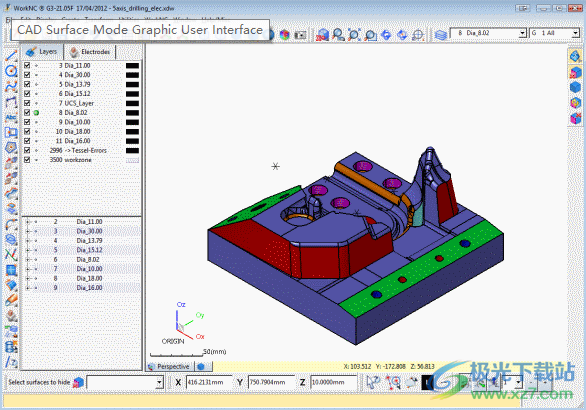Screen dimensions: 586x410
Task: Select the red-and-green crossing curves tool
Action: pyautogui.click(x=11, y=254)
